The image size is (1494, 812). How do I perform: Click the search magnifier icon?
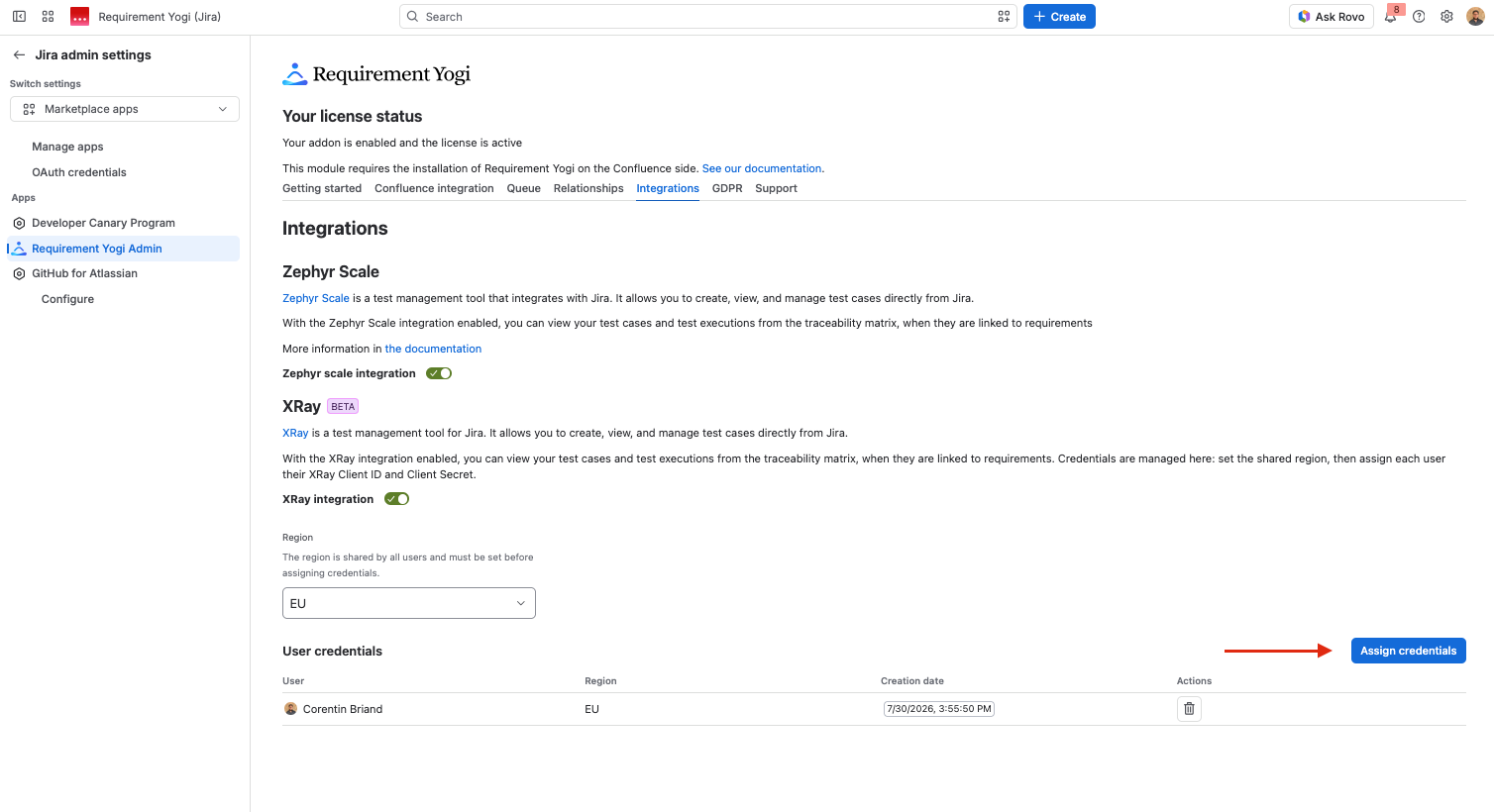413,17
